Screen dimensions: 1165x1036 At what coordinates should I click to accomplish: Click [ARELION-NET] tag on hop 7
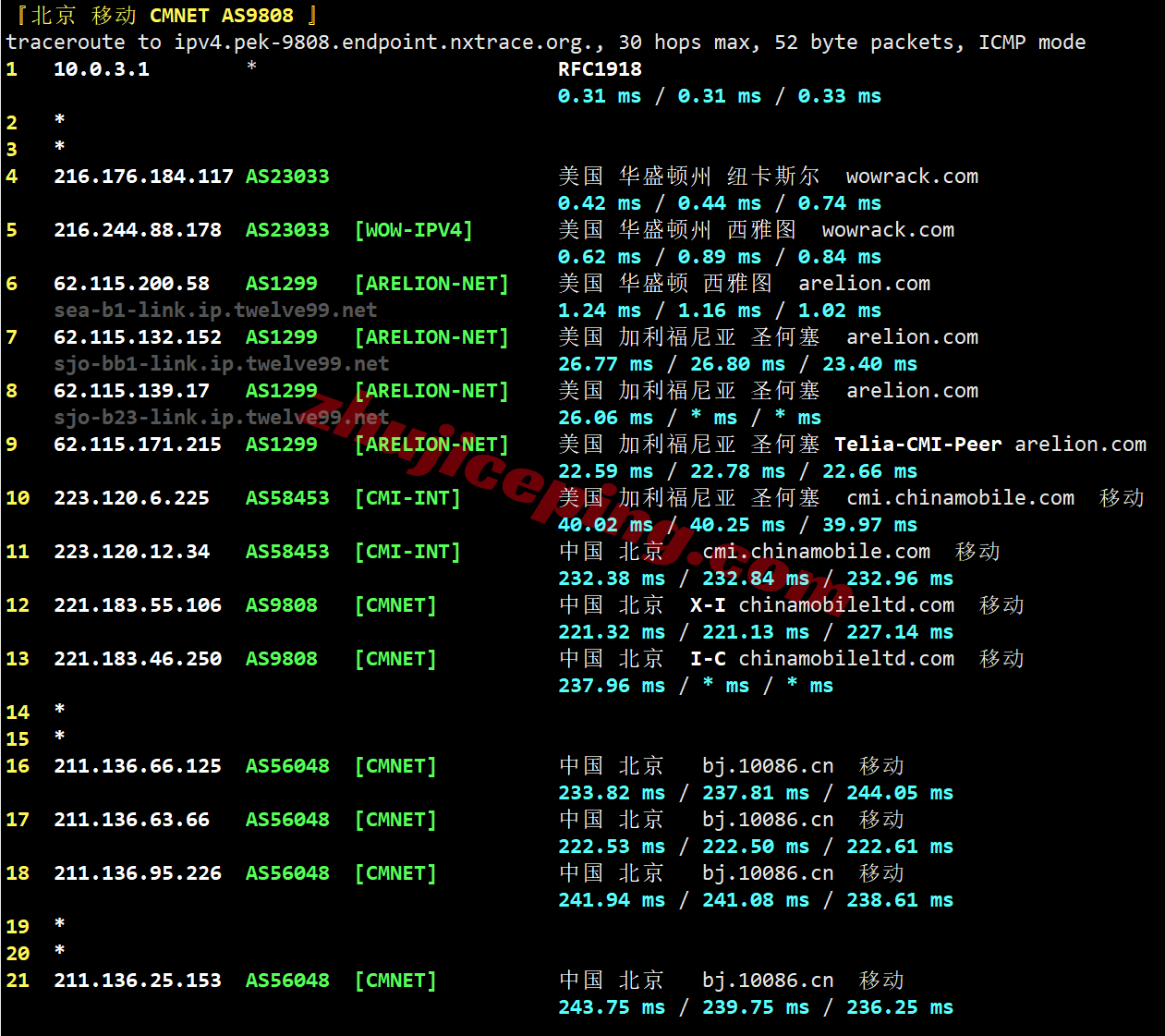pyautogui.click(x=431, y=337)
